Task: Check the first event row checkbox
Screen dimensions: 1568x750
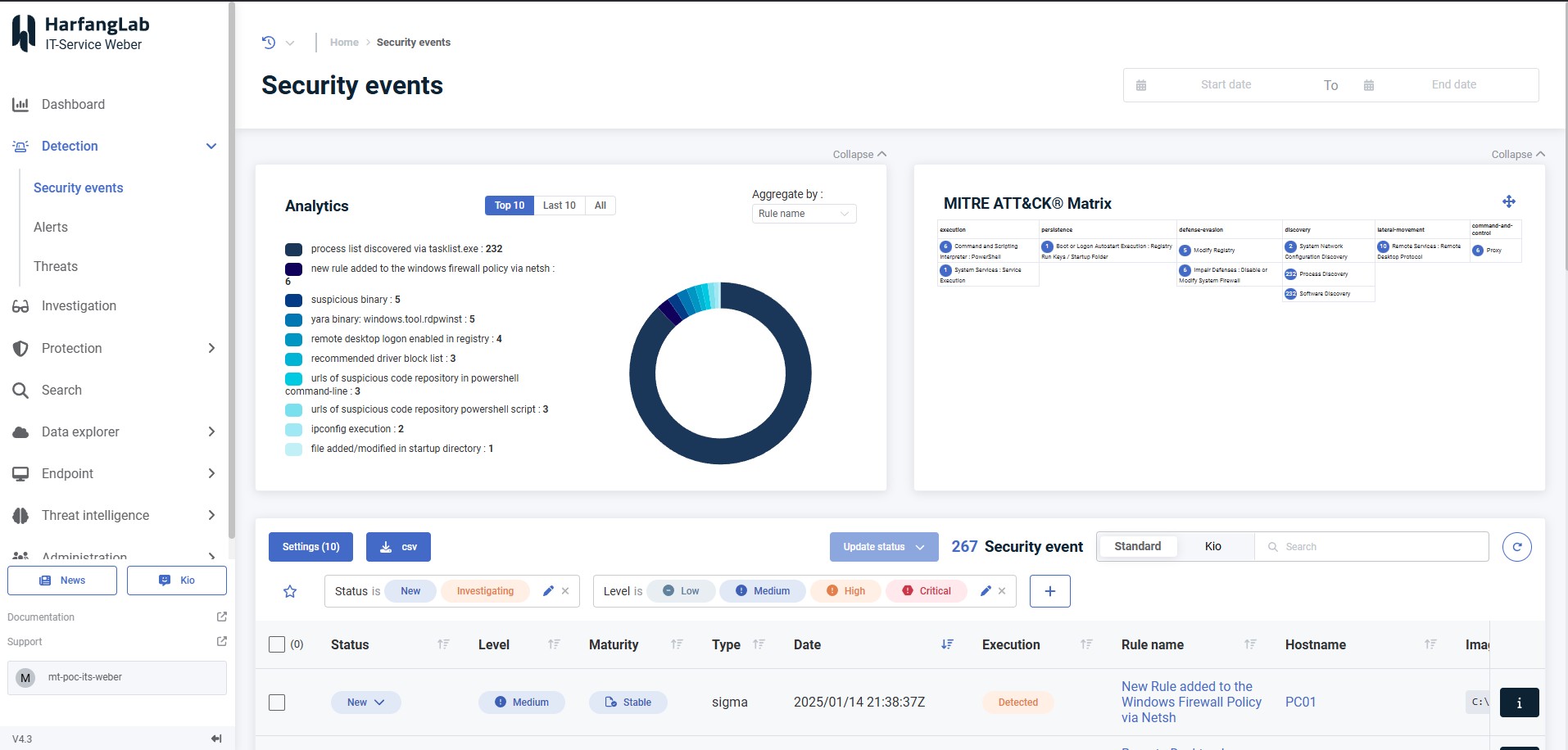Action: pos(277,703)
